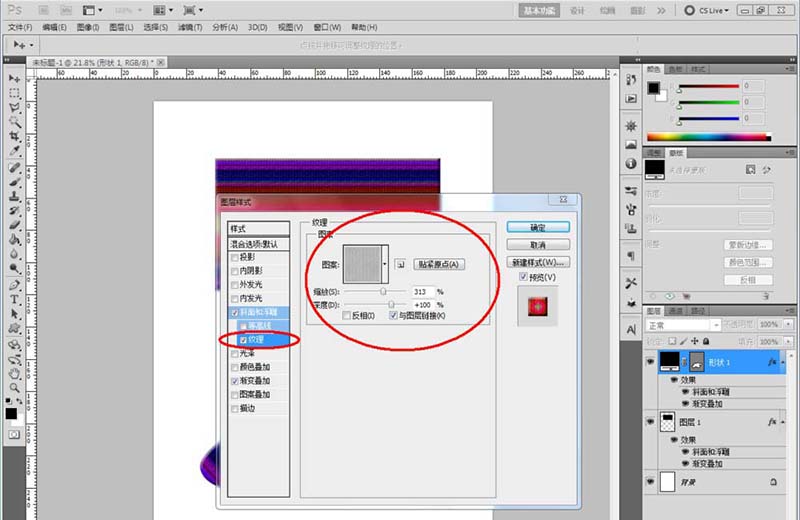Toggle Quick Mask mode button

14,434
